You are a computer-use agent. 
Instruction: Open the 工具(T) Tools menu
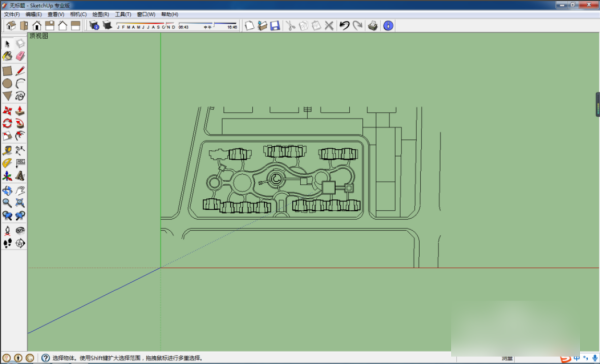click(123, 14)
